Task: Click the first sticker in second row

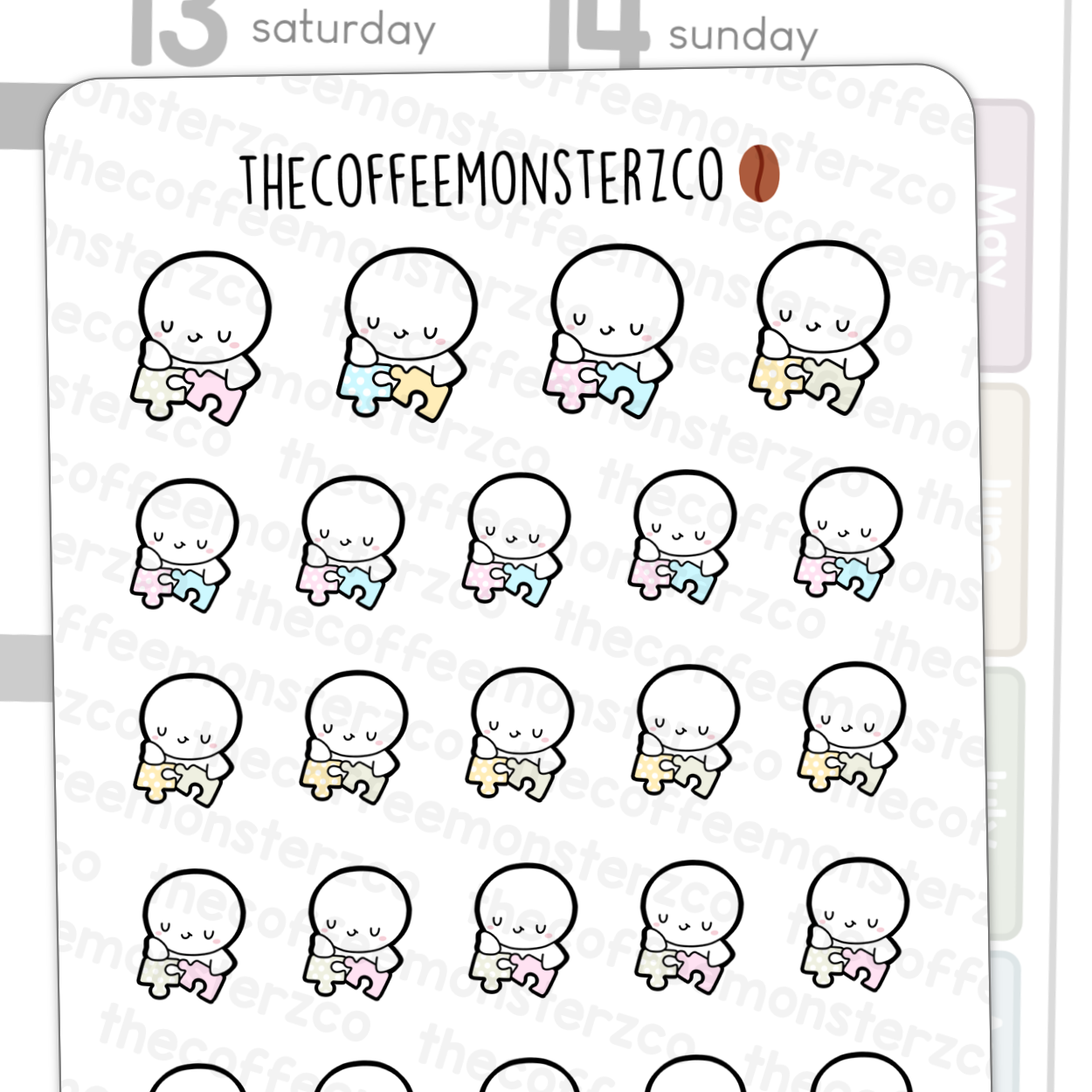Action: point(184,545)
